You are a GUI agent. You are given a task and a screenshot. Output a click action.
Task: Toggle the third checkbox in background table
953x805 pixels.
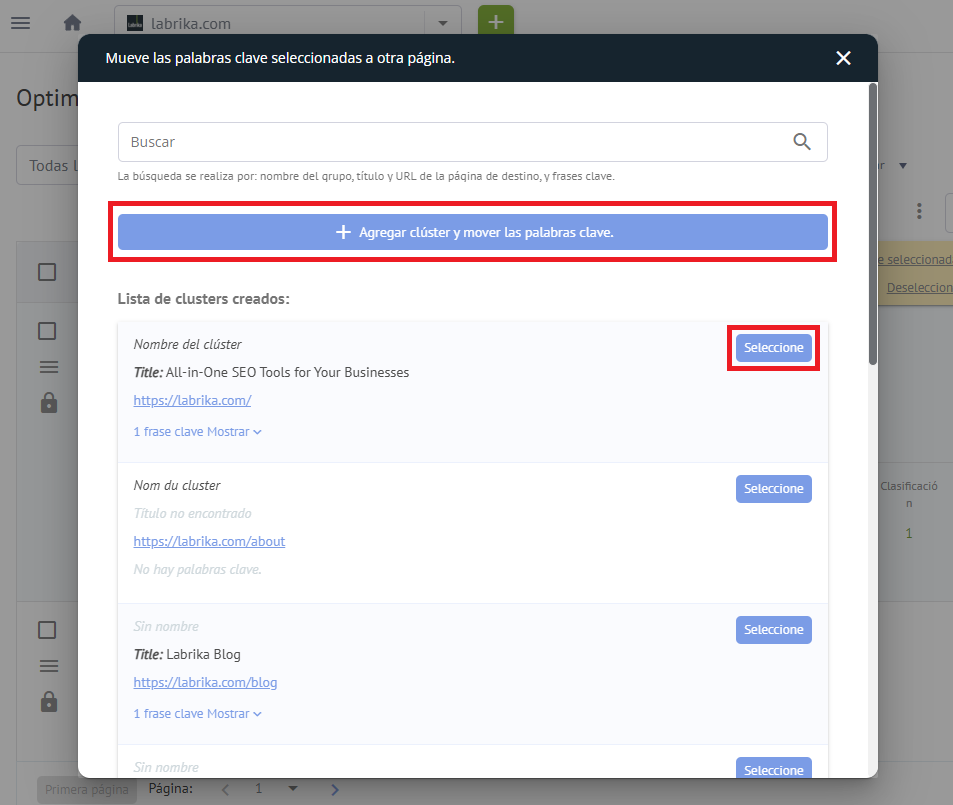pyautogui.click(x=47, y=630)
